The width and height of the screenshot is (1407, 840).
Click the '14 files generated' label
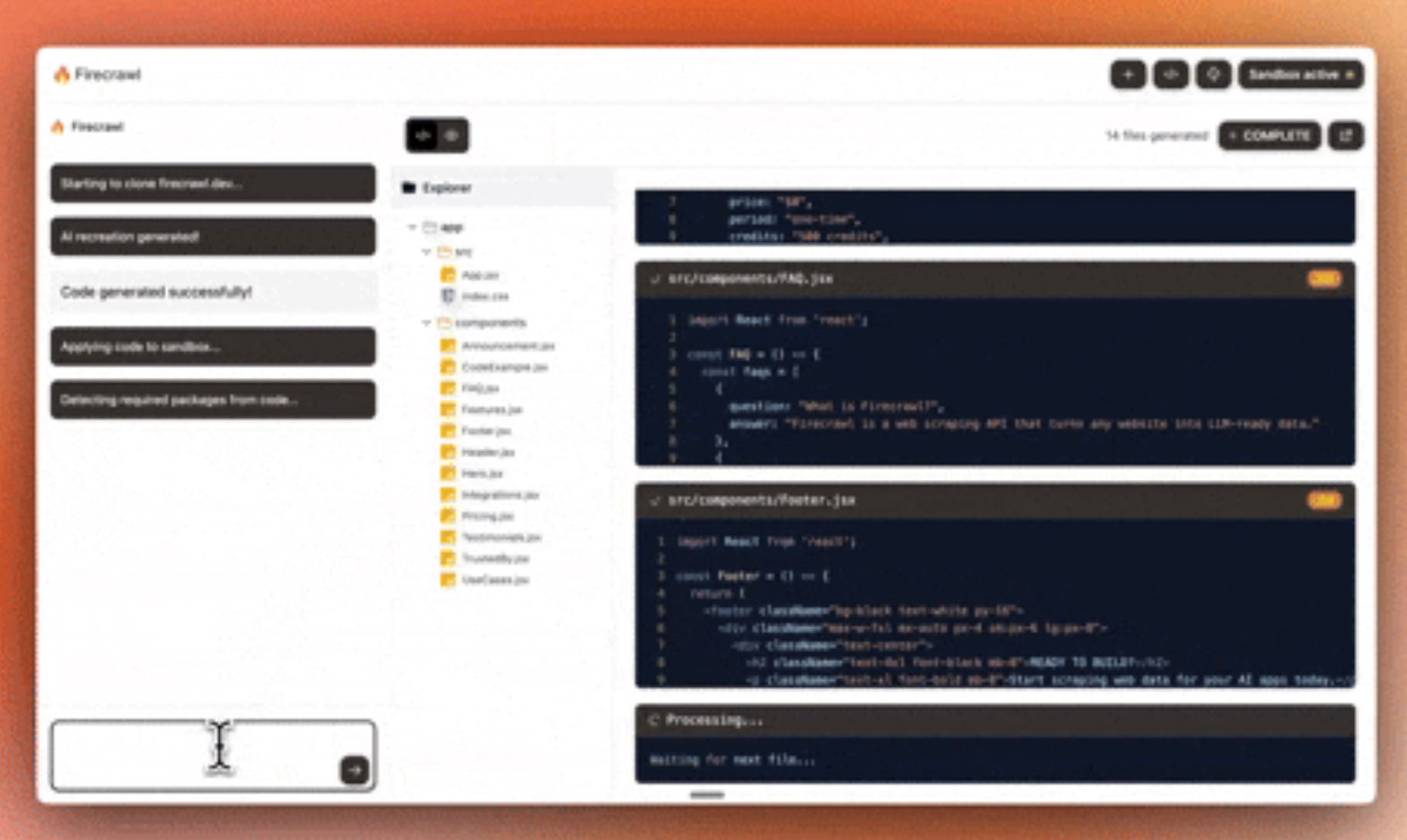tap(1157, 136)
